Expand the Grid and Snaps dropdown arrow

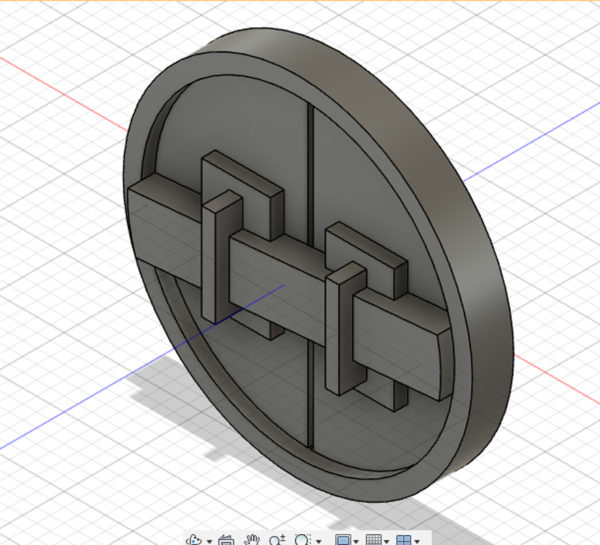click(x=386, y=541)
